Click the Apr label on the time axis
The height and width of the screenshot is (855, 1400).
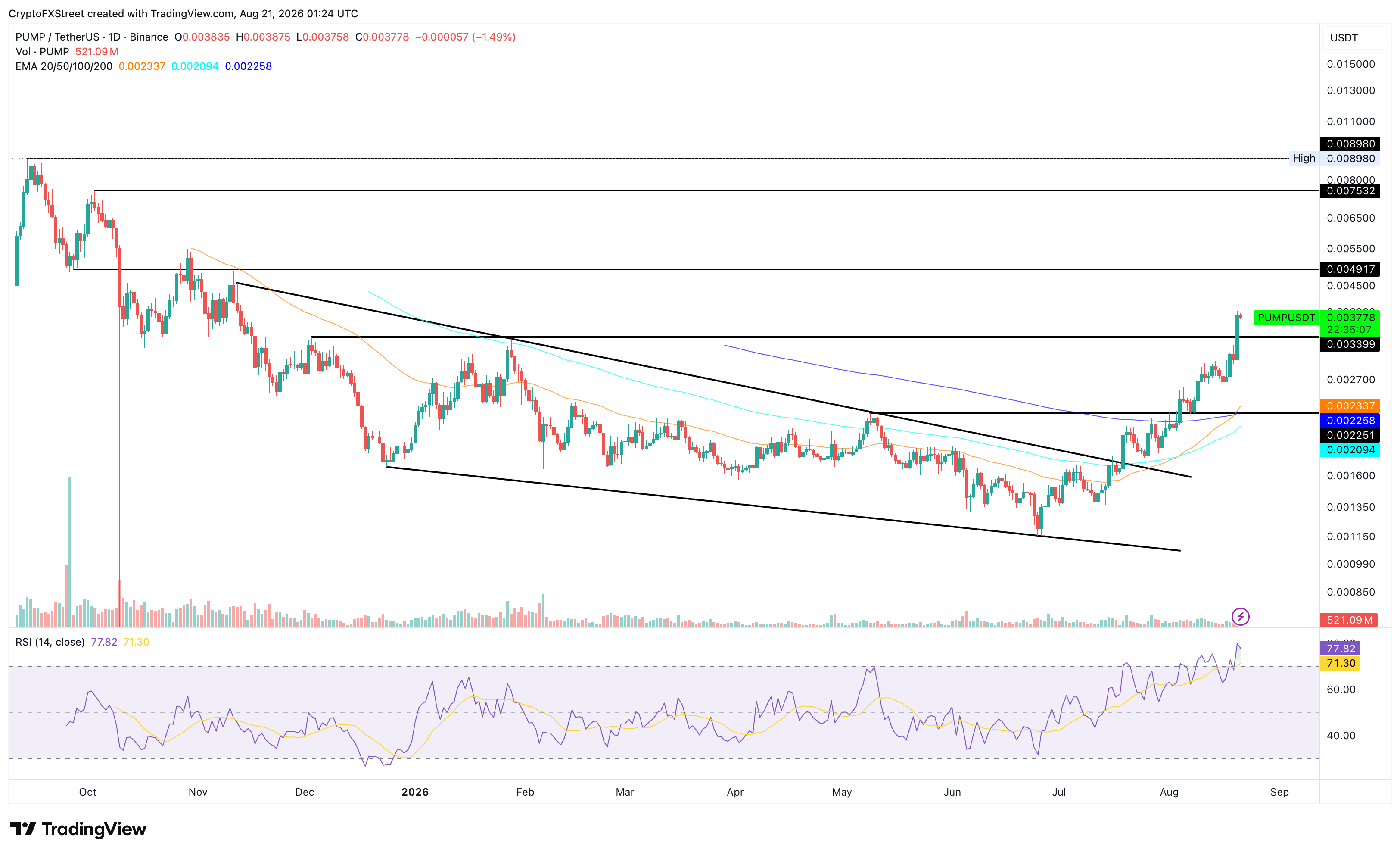pos(734,792)
